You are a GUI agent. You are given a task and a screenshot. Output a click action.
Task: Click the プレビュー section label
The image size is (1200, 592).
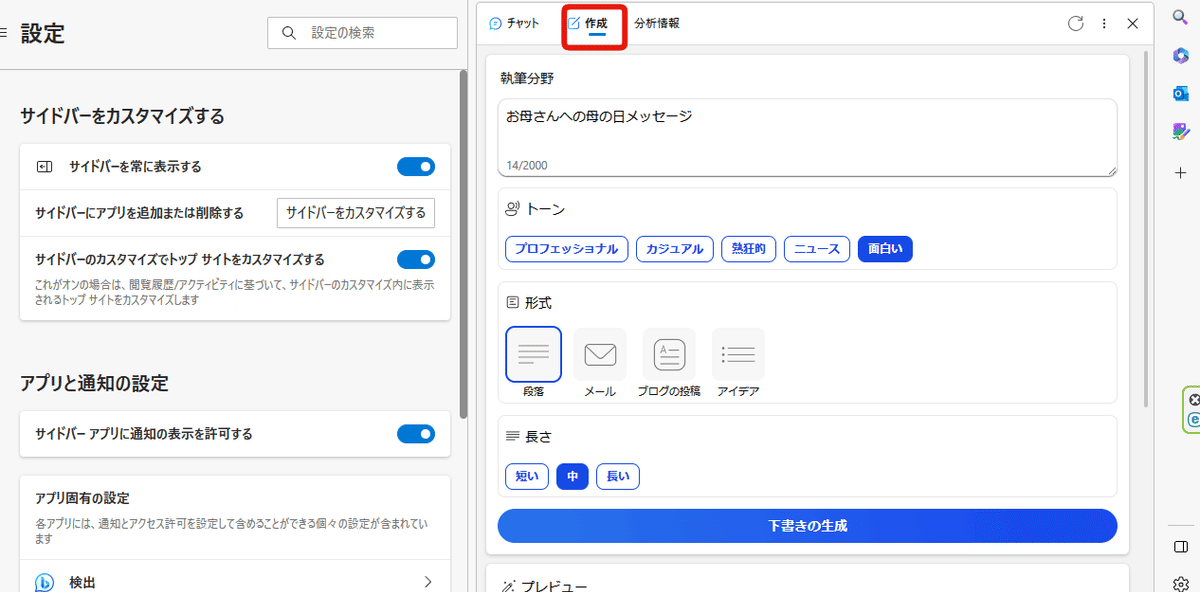point(544,585)
